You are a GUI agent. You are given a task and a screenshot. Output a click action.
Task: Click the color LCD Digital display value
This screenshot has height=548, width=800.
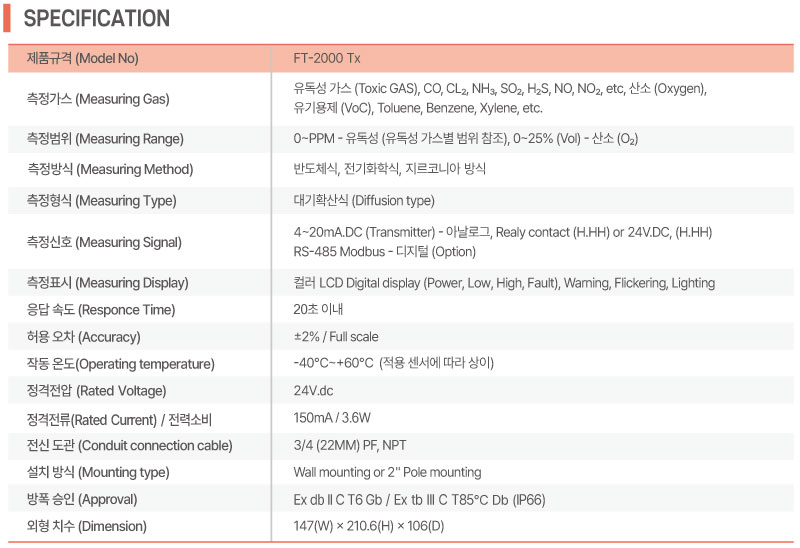point(503,283)
